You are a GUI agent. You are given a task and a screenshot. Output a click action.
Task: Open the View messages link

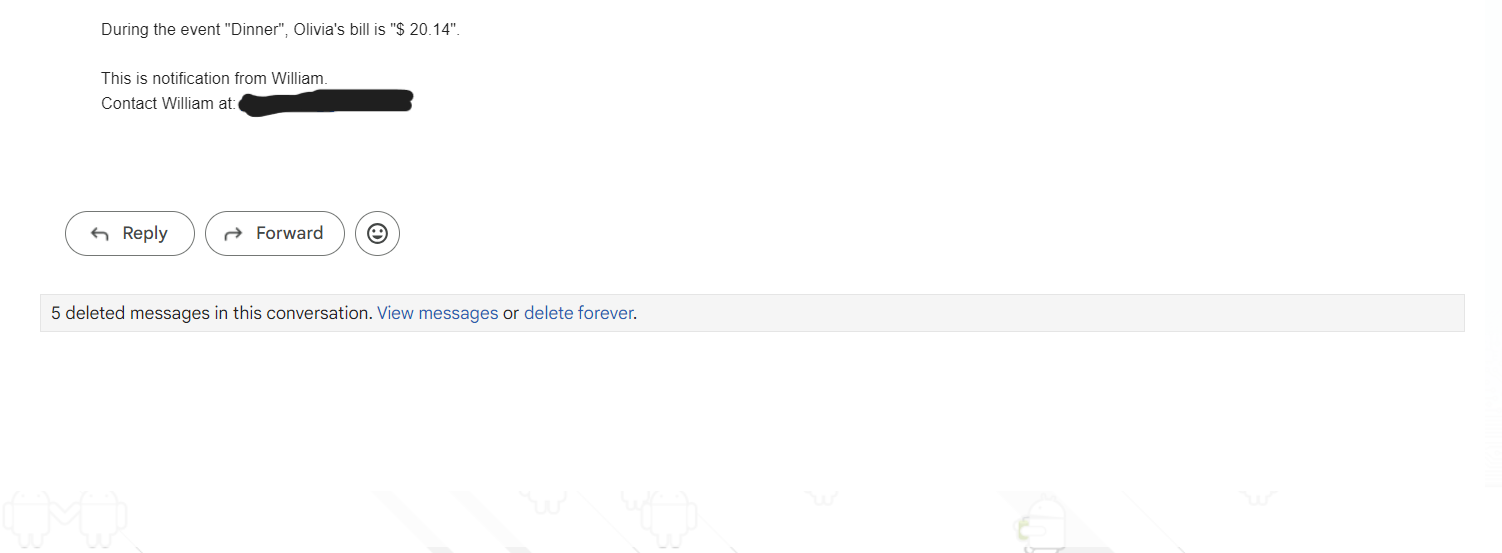click(437, 313)
